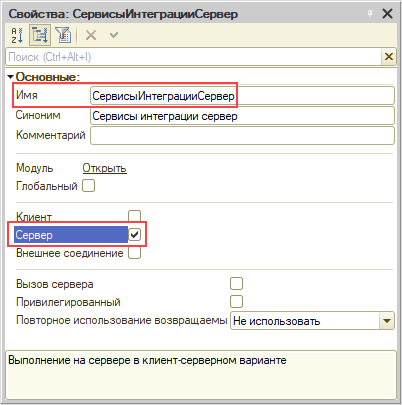Select the Клиент property label
This screenshot has width=402, height=405.
pyautogui.click(x=34, y=217)
